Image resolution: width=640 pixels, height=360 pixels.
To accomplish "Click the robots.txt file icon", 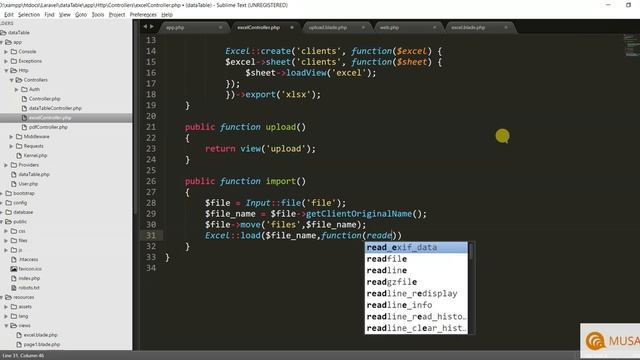I will click(x=14, y=288).
